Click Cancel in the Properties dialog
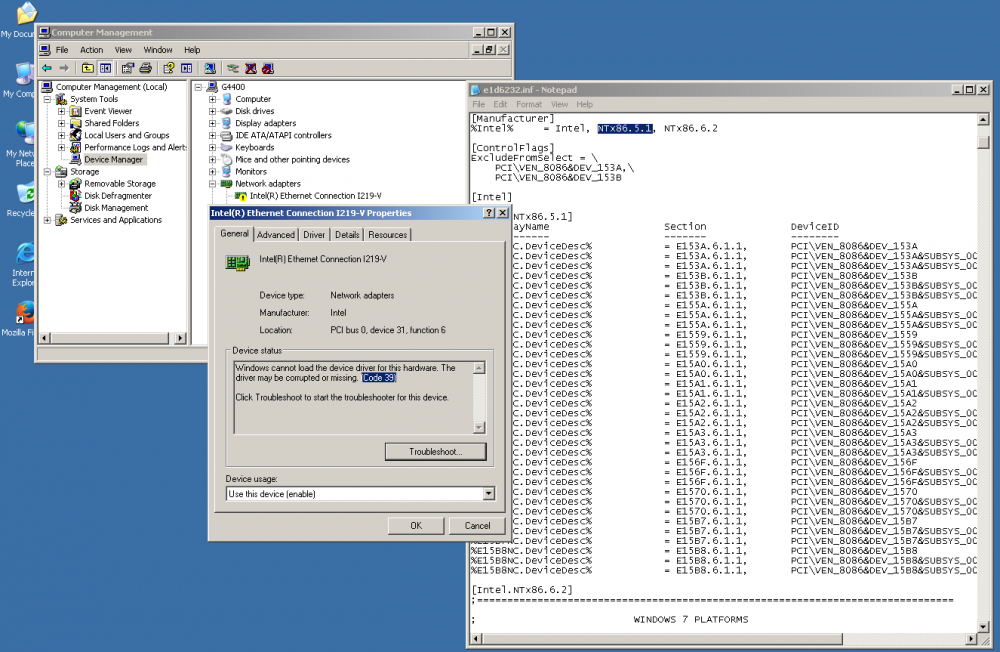This screenshot has height=652, width=1000. pos(477,526)
